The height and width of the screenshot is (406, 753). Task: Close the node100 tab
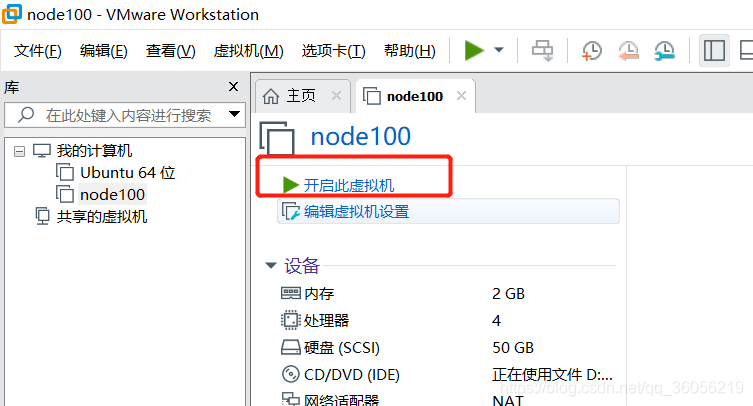click(x=462, y=96)
